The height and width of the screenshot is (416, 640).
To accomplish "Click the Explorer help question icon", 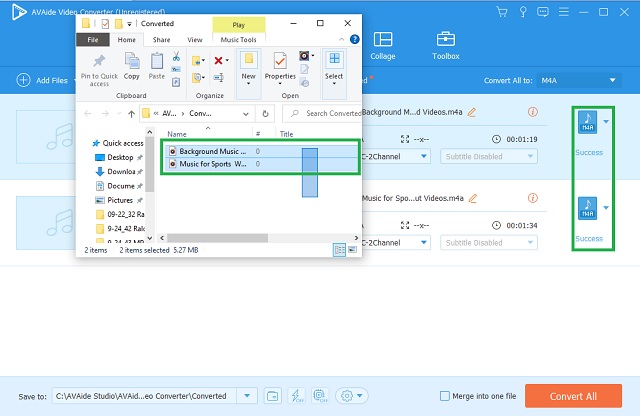I will pyautogui.click(x=355, y=39).
